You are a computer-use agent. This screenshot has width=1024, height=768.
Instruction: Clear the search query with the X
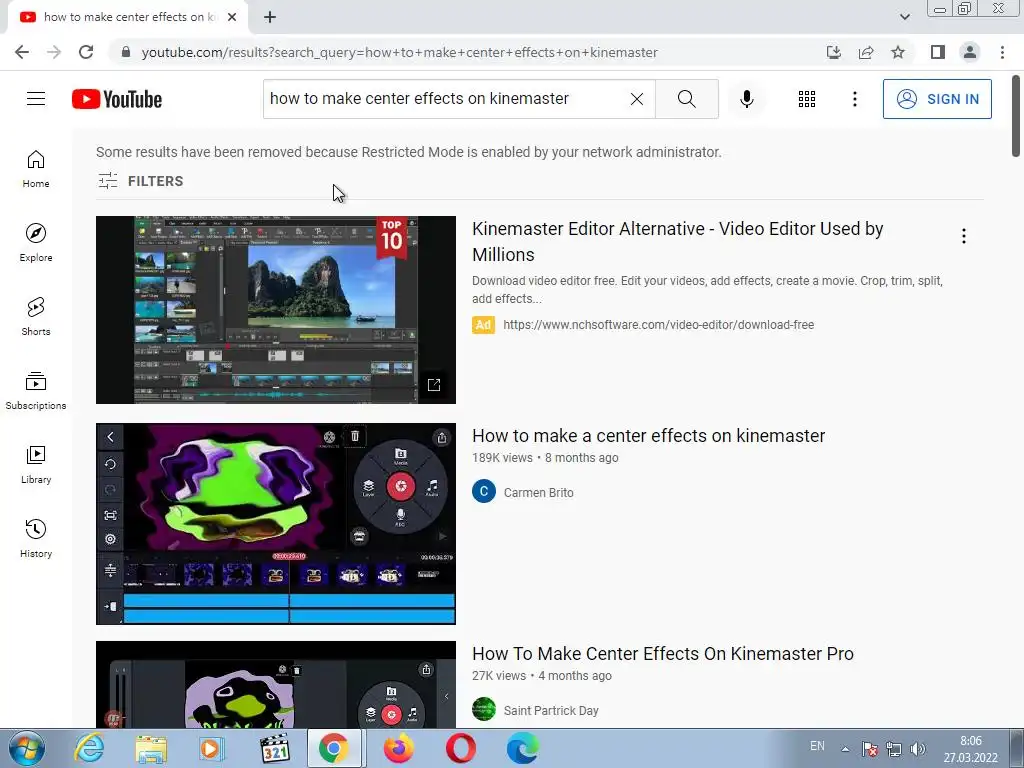(x=637, y=99)
